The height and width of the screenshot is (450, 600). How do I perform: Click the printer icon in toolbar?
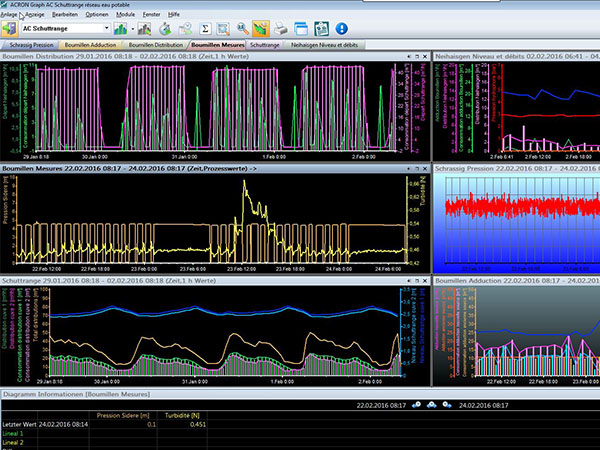point(281,29)
